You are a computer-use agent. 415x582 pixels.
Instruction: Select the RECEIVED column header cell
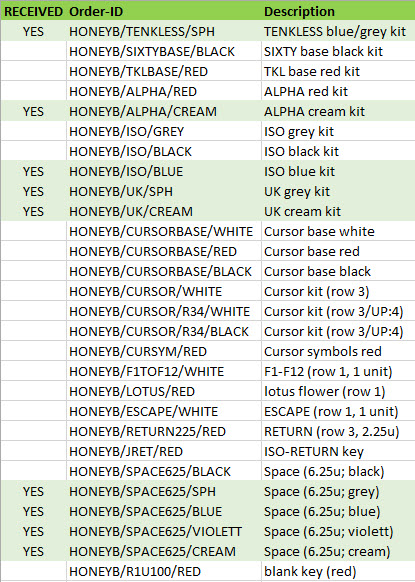pyautogui.click(x=33, y=12)
